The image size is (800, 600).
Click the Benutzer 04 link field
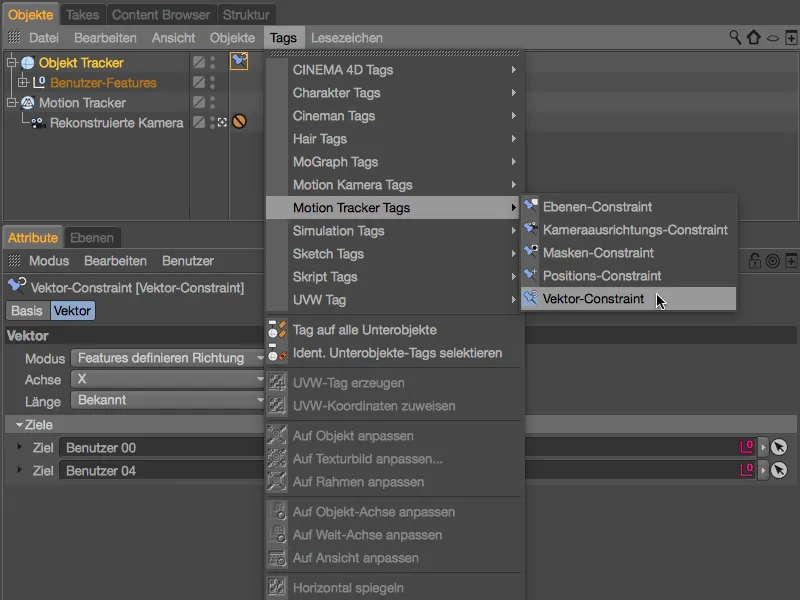coord(408,470)
